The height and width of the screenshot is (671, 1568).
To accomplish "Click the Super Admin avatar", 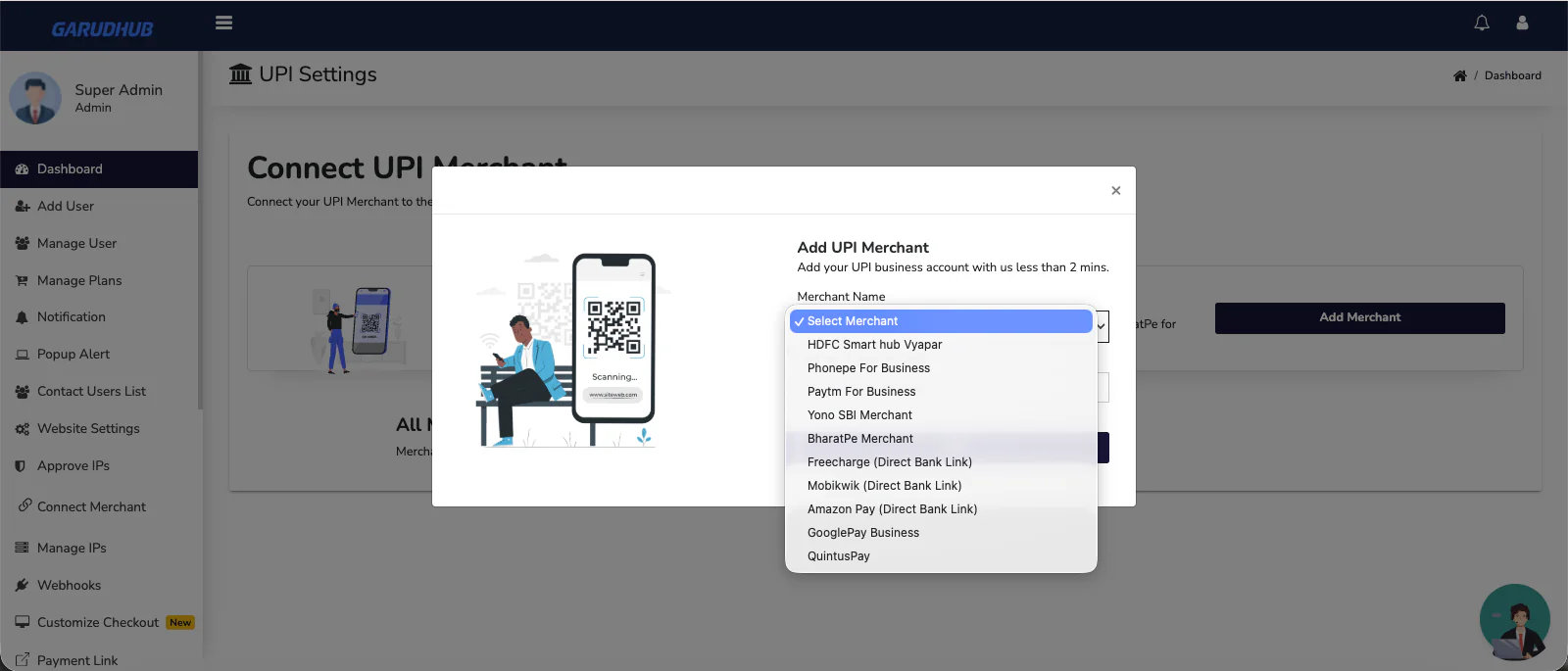I will coord(35,98).
